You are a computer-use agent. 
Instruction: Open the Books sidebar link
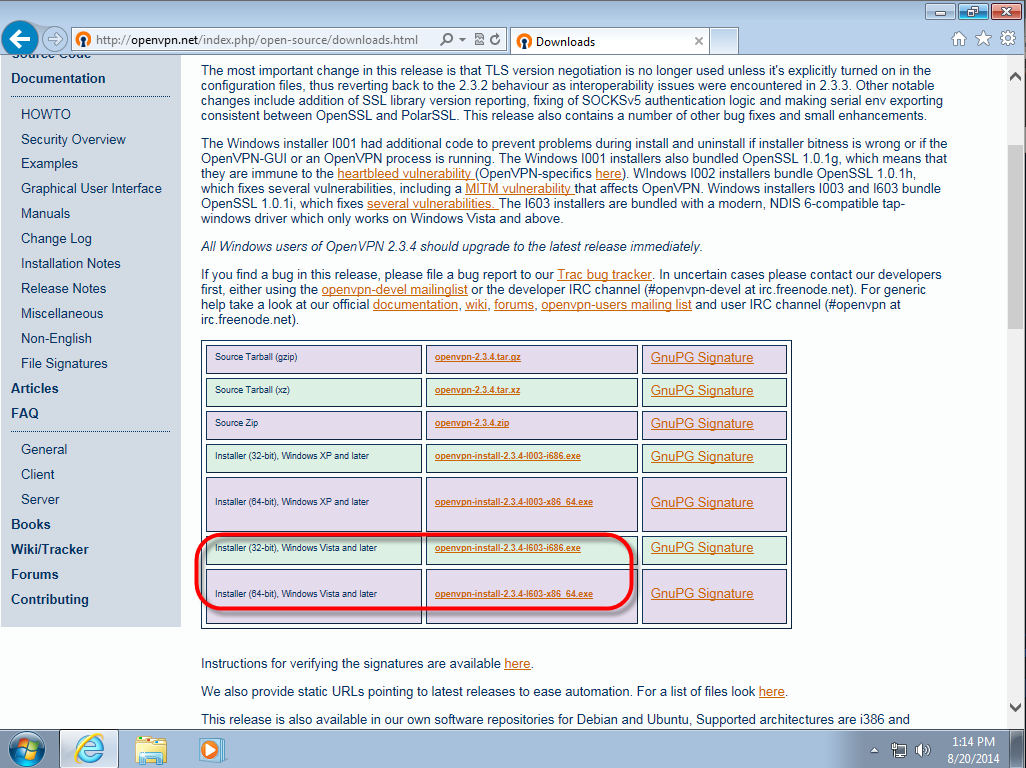(x=31, y=525)
